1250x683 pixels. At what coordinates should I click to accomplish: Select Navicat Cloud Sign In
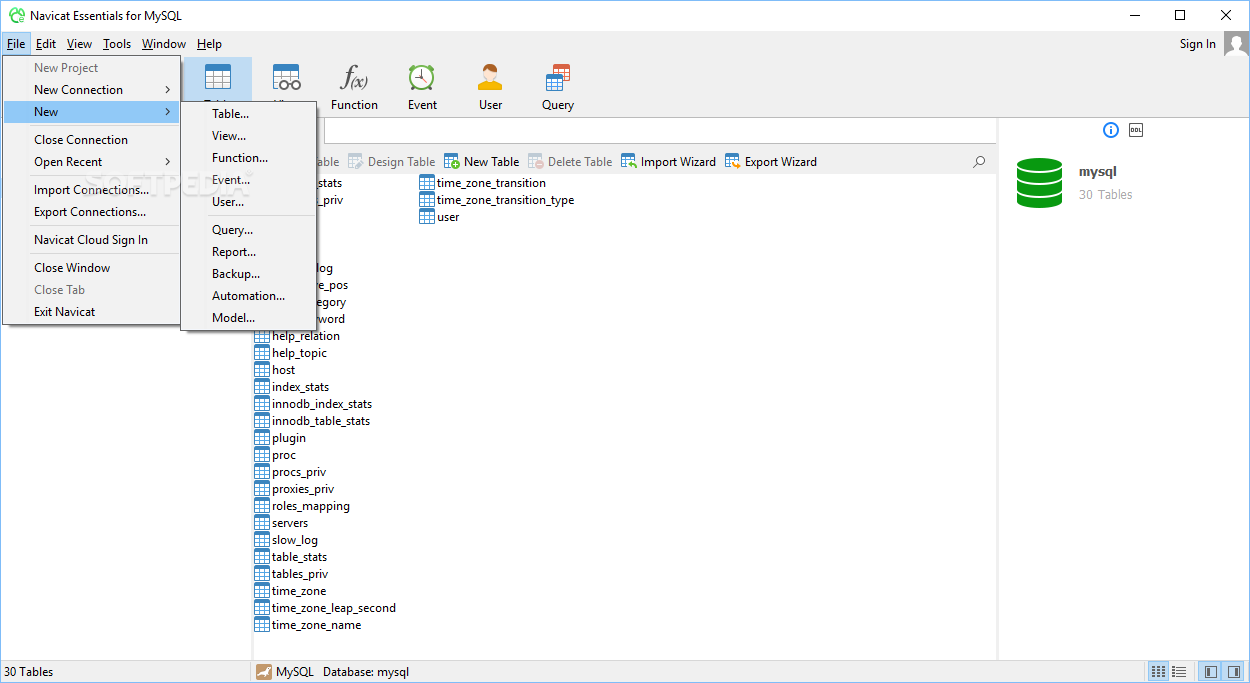pos(92,240)
